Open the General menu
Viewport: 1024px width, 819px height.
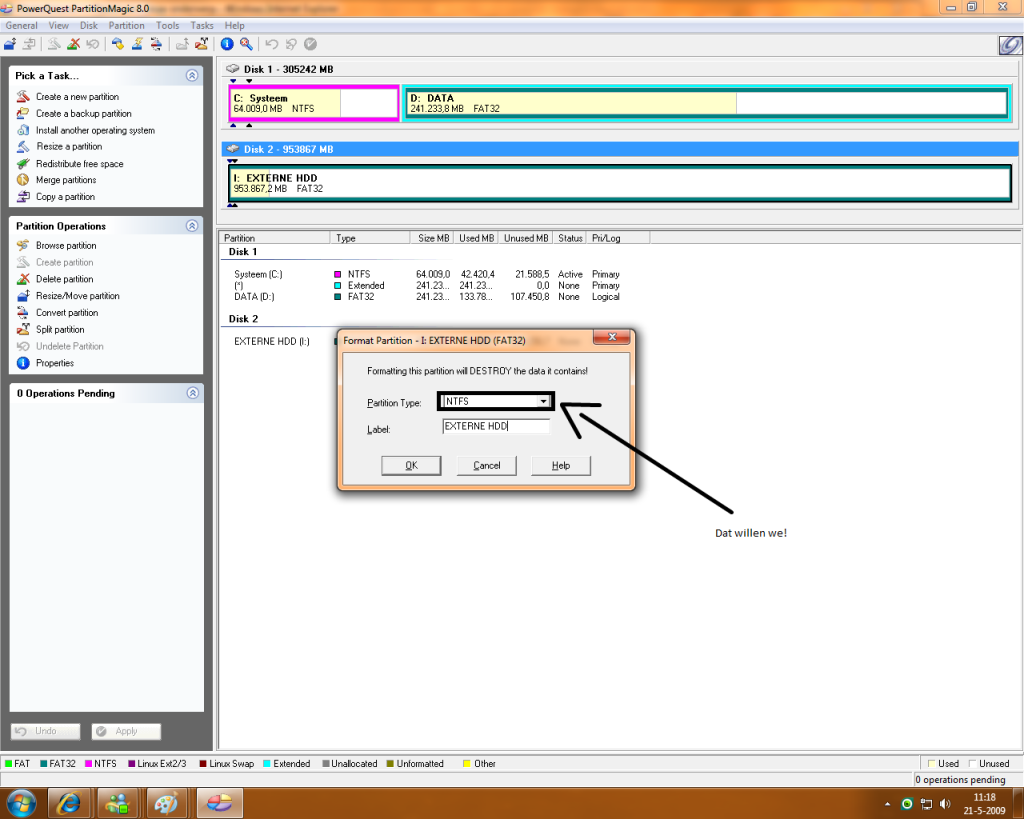(x=22, y=25)
